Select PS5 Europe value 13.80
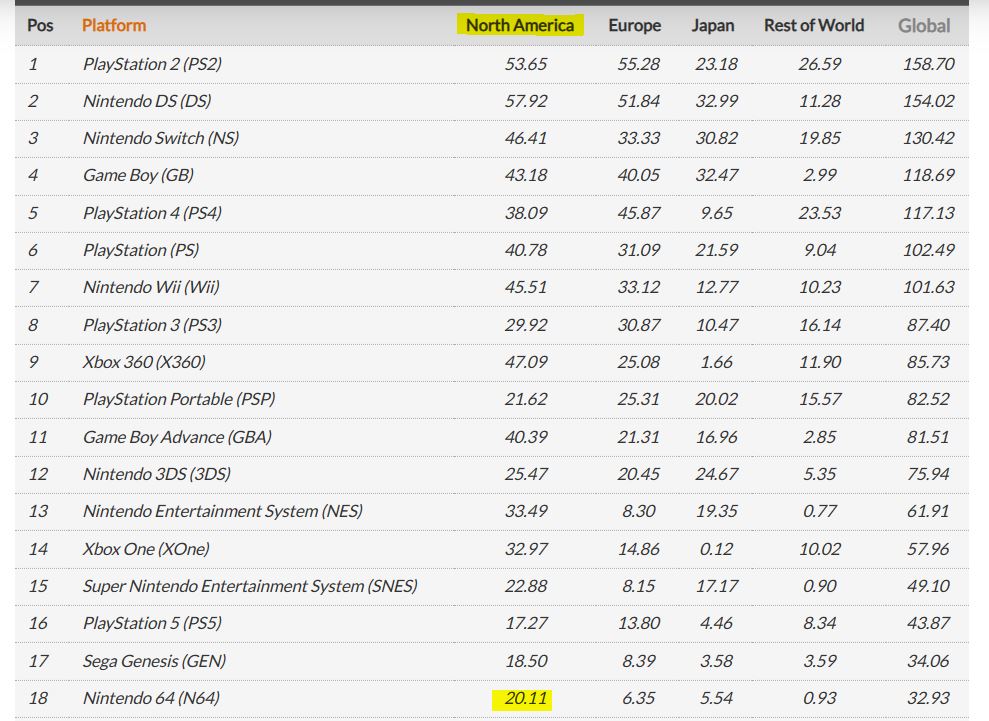 (x=638, y=623)
